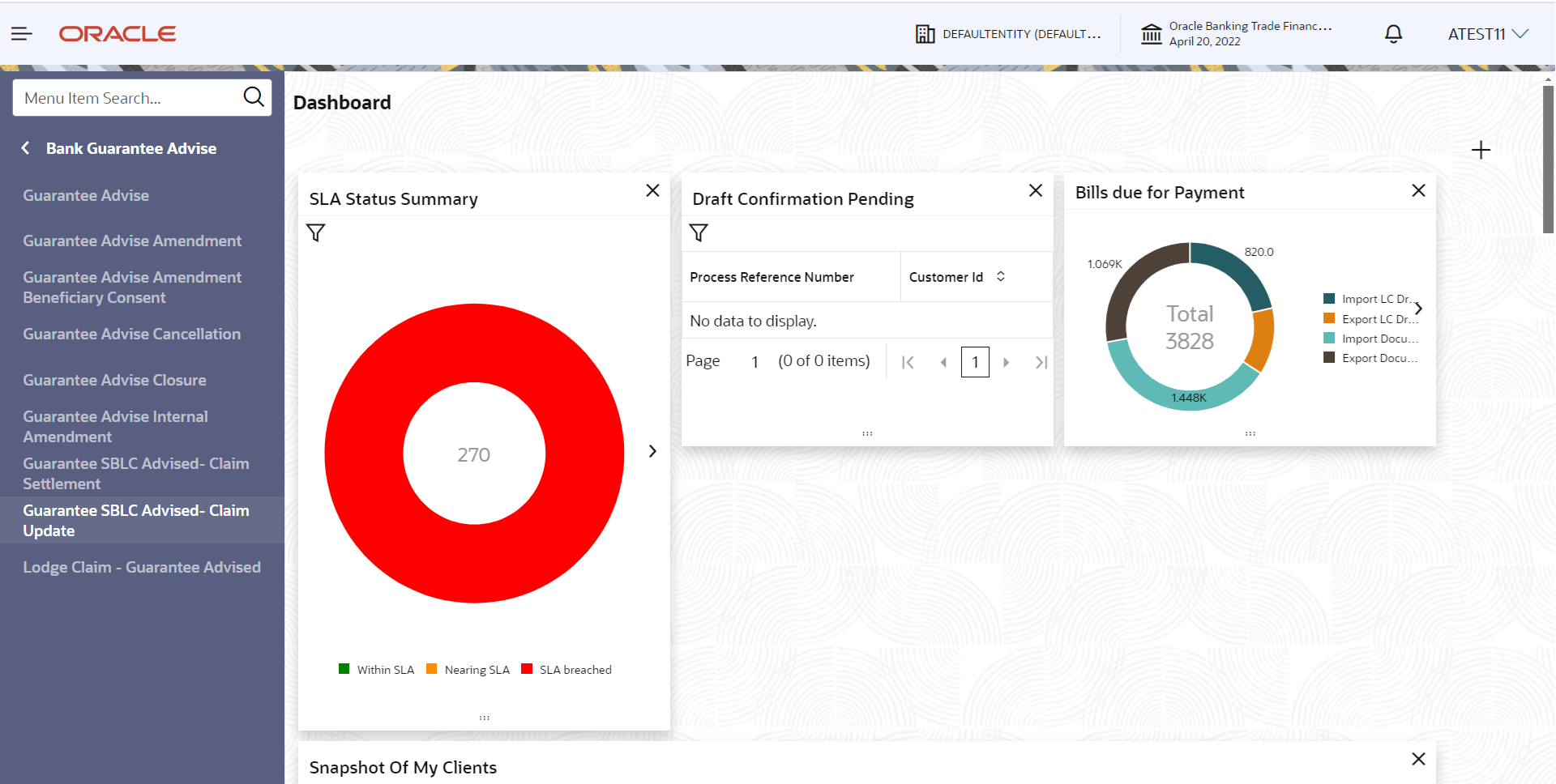Open the hamburger navigation menu
Screen dimensions: 1556x784
tap(22, 33)
